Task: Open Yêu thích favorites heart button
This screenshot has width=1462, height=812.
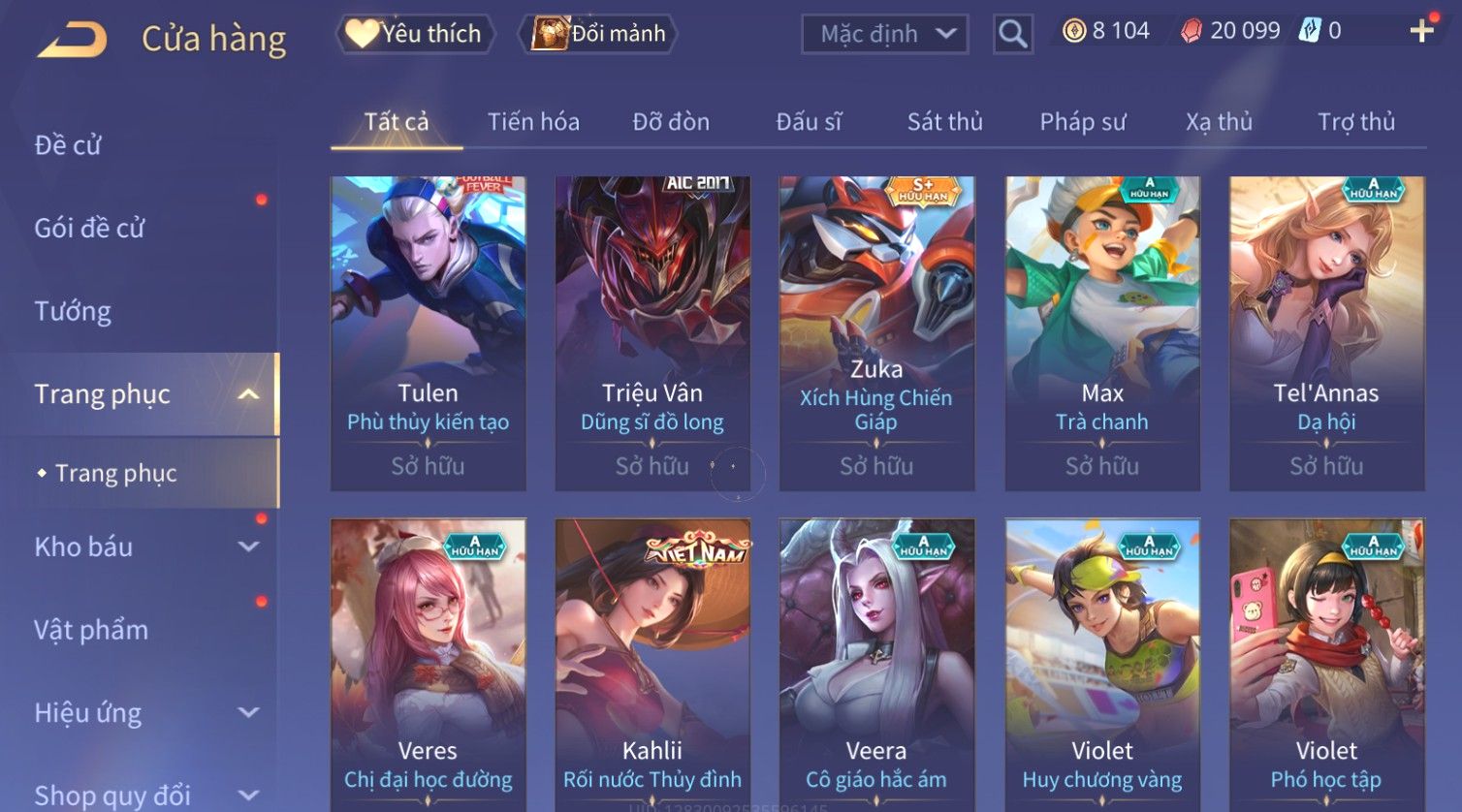Action: pos(415,34)
